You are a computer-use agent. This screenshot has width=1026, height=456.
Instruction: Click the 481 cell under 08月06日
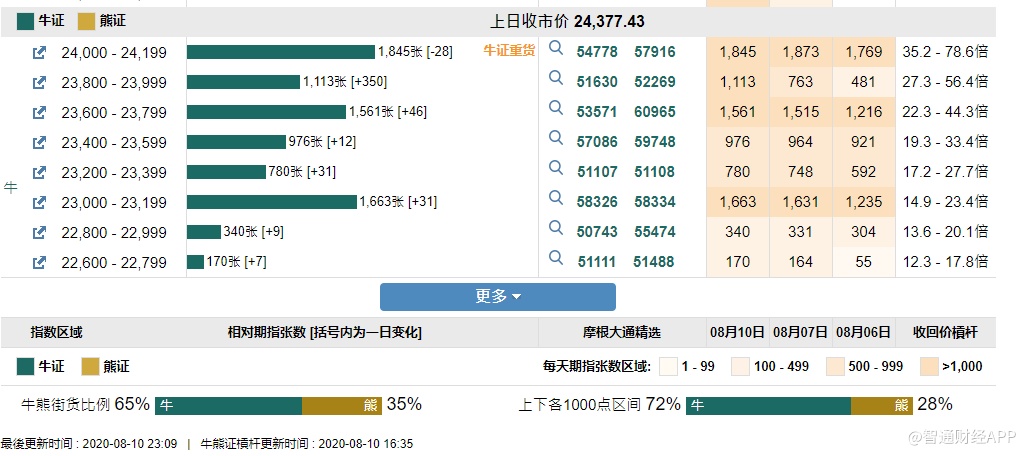click(864, 82)
